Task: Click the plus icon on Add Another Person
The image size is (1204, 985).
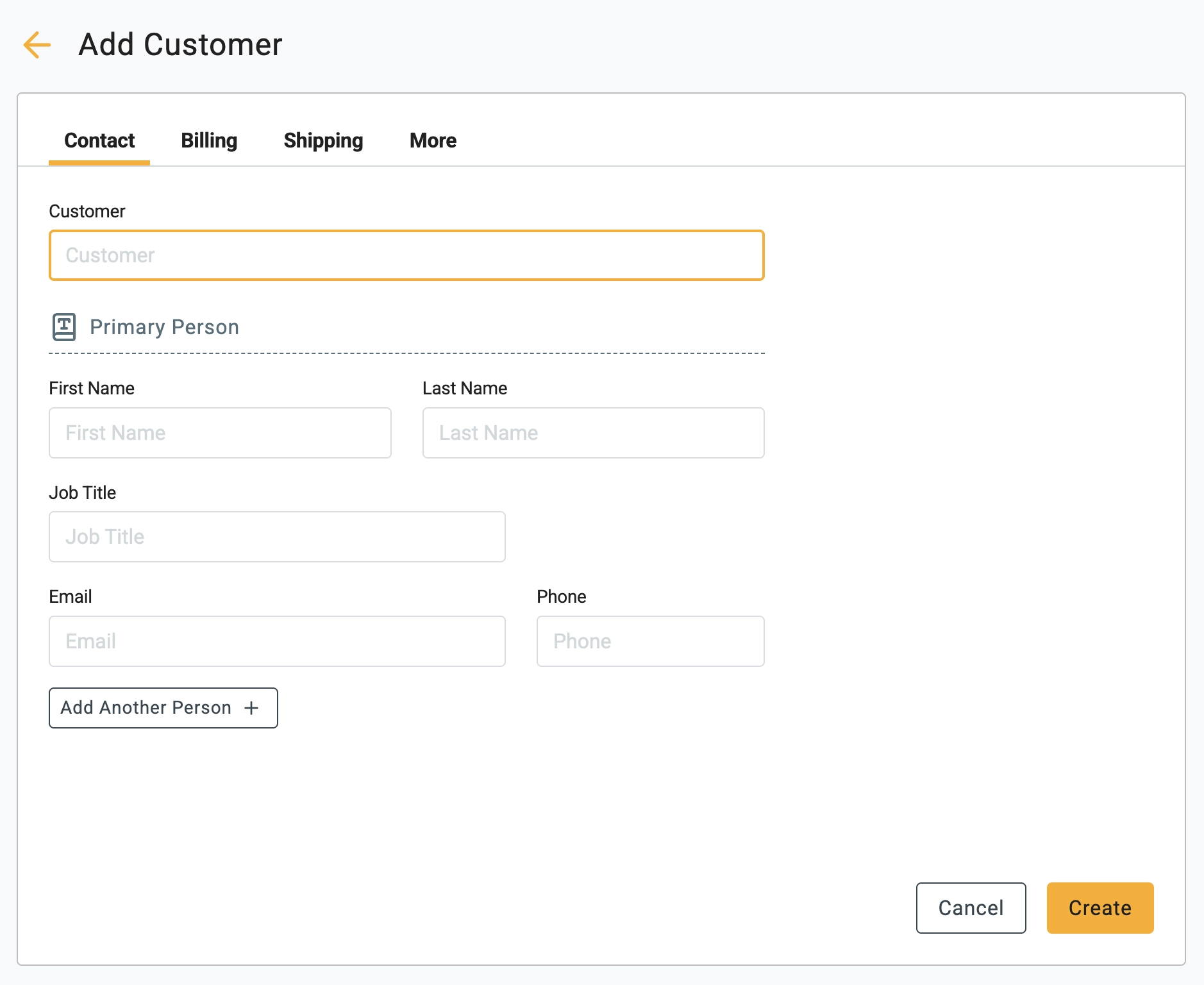Action: coord(251,707)
